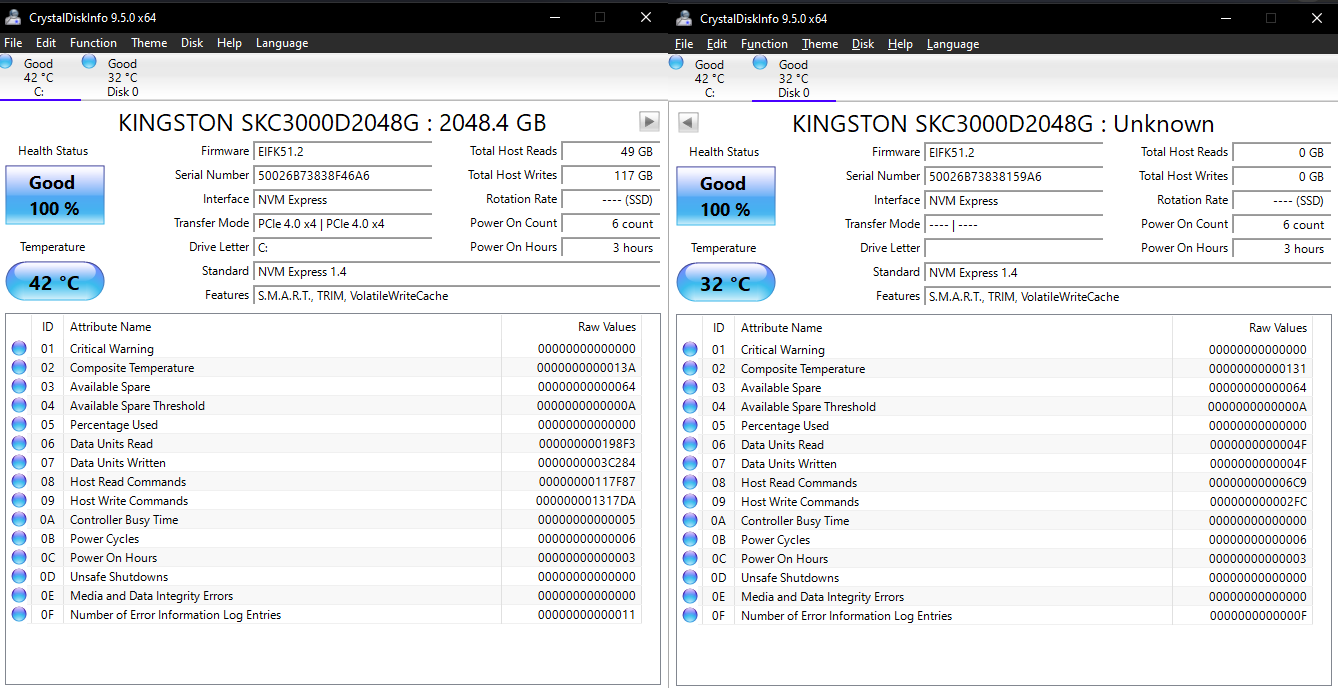Click status orb beside Unsafe Shutdowns, right window
This screenshot has height=688, width=1338.
click(x=690, y=578)
